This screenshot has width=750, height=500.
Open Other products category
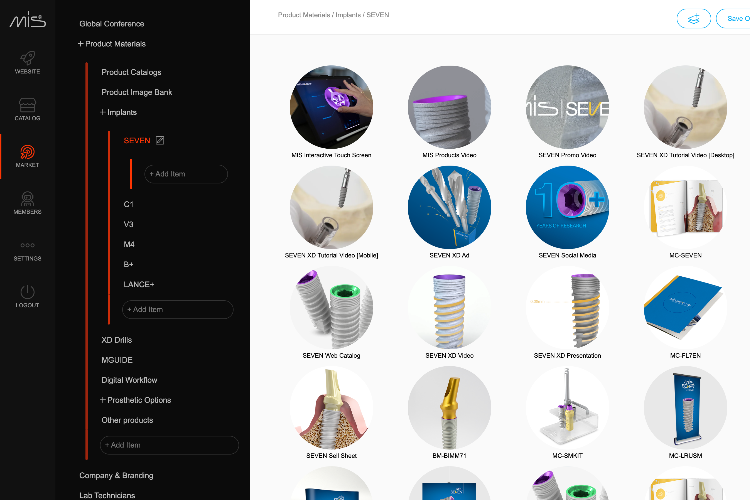click(127, 420)
